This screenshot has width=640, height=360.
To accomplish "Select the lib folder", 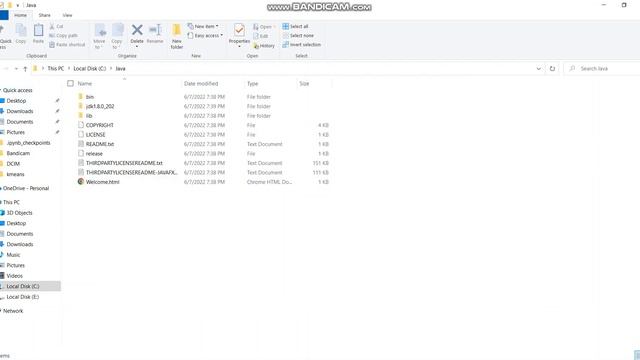I will (89, 116).
